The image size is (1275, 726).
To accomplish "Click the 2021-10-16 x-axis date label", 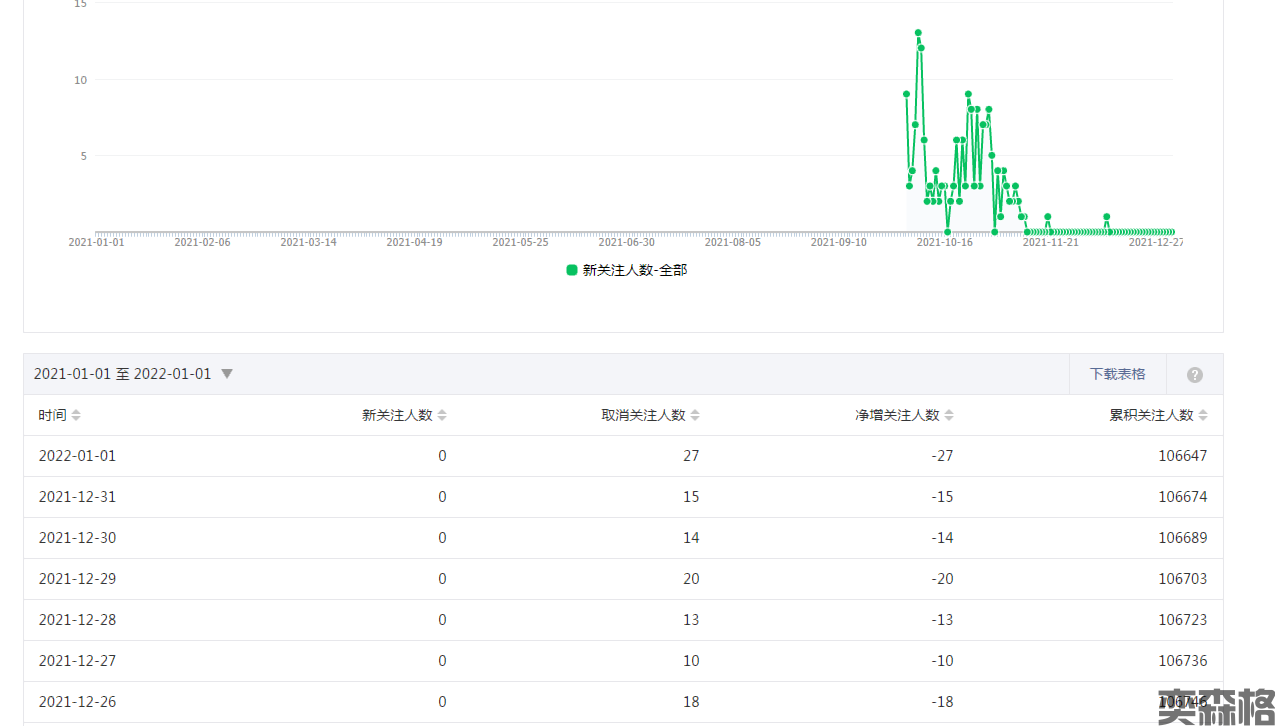I will click(944, 242).
